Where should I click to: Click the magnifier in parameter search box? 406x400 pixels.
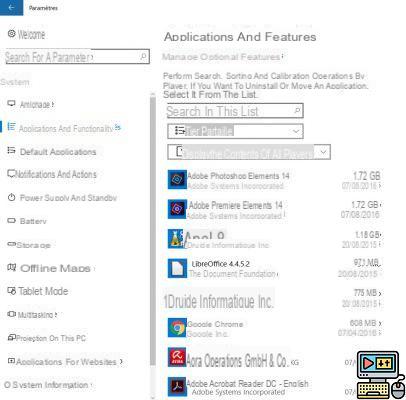tap(143, 56)
